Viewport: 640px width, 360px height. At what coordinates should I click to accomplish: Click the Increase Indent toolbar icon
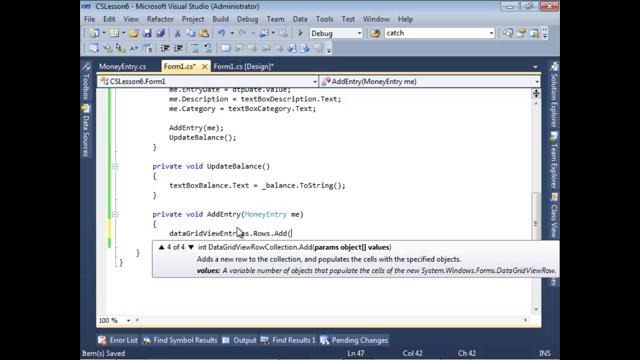coord(178,49)
